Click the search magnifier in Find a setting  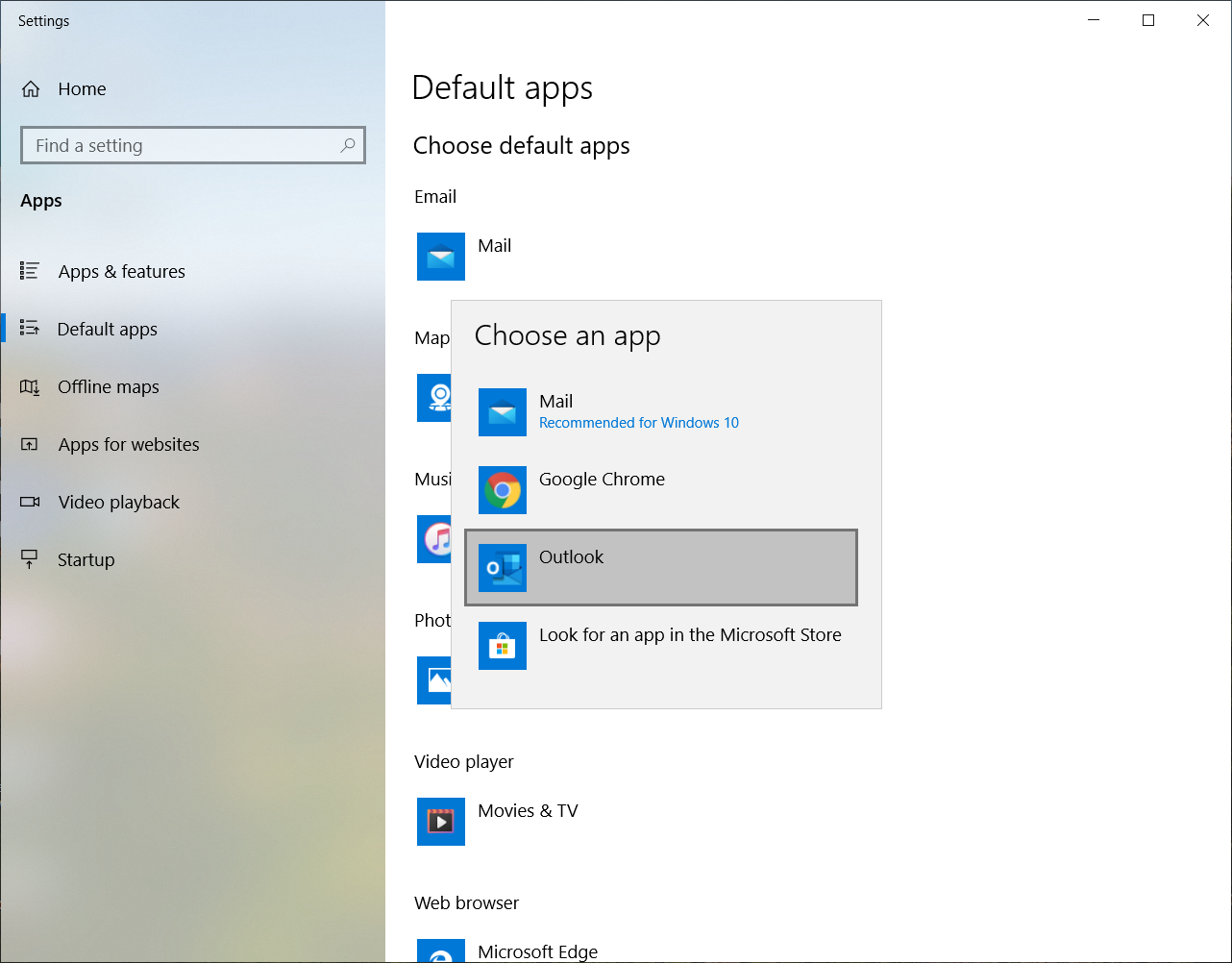coord(348,145)
